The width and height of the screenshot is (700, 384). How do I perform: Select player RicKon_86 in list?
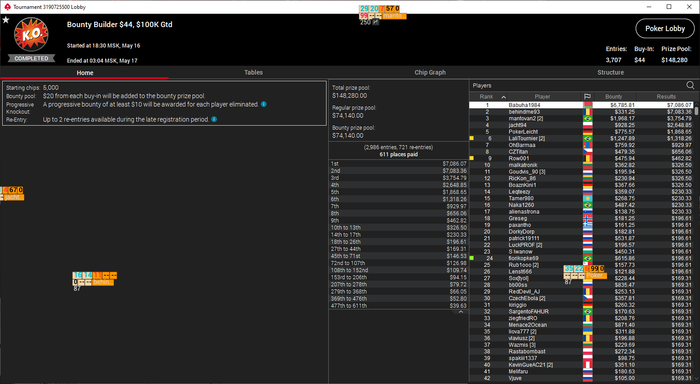pos(581,178)
